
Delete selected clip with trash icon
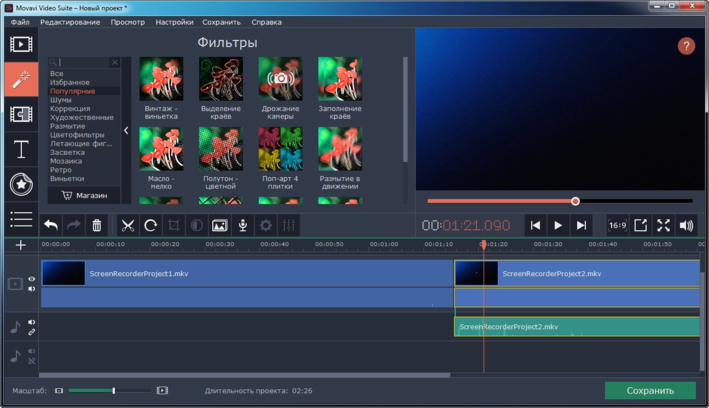tap(97, 225)
